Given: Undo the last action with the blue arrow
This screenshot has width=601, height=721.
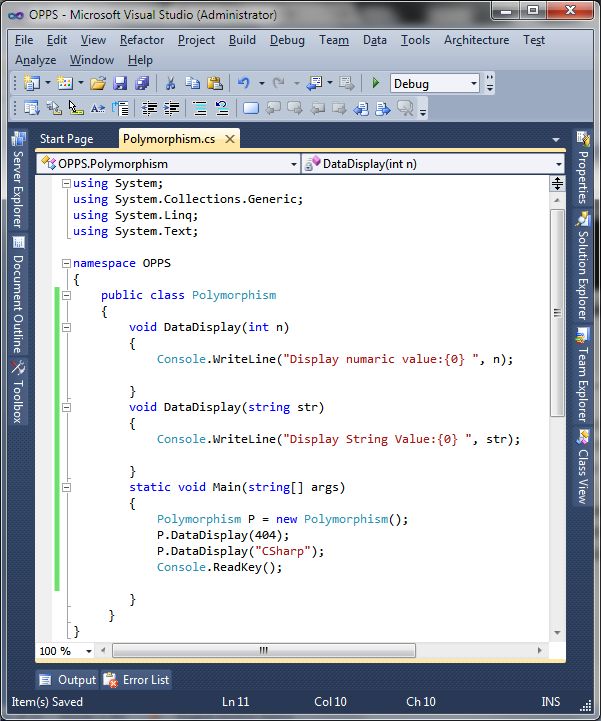Looking at the screenshot, I should click(244, 83).
